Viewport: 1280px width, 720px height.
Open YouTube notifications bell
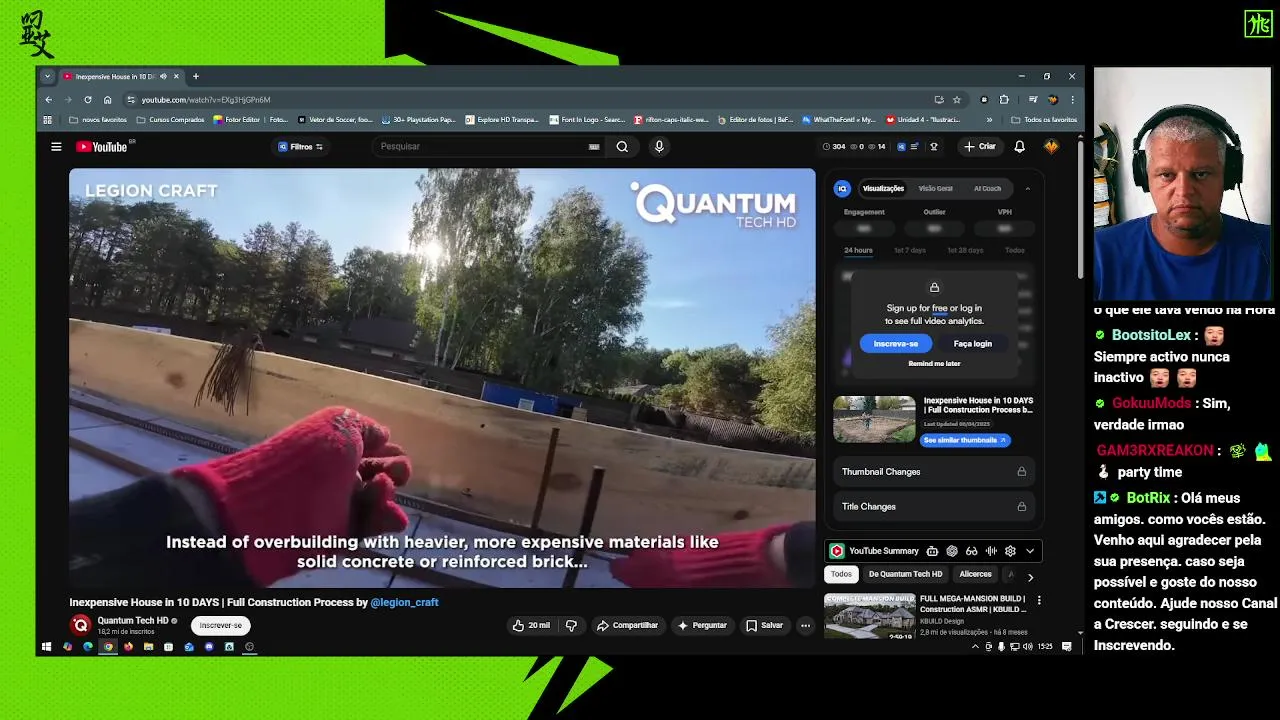tap(1019, 147)
